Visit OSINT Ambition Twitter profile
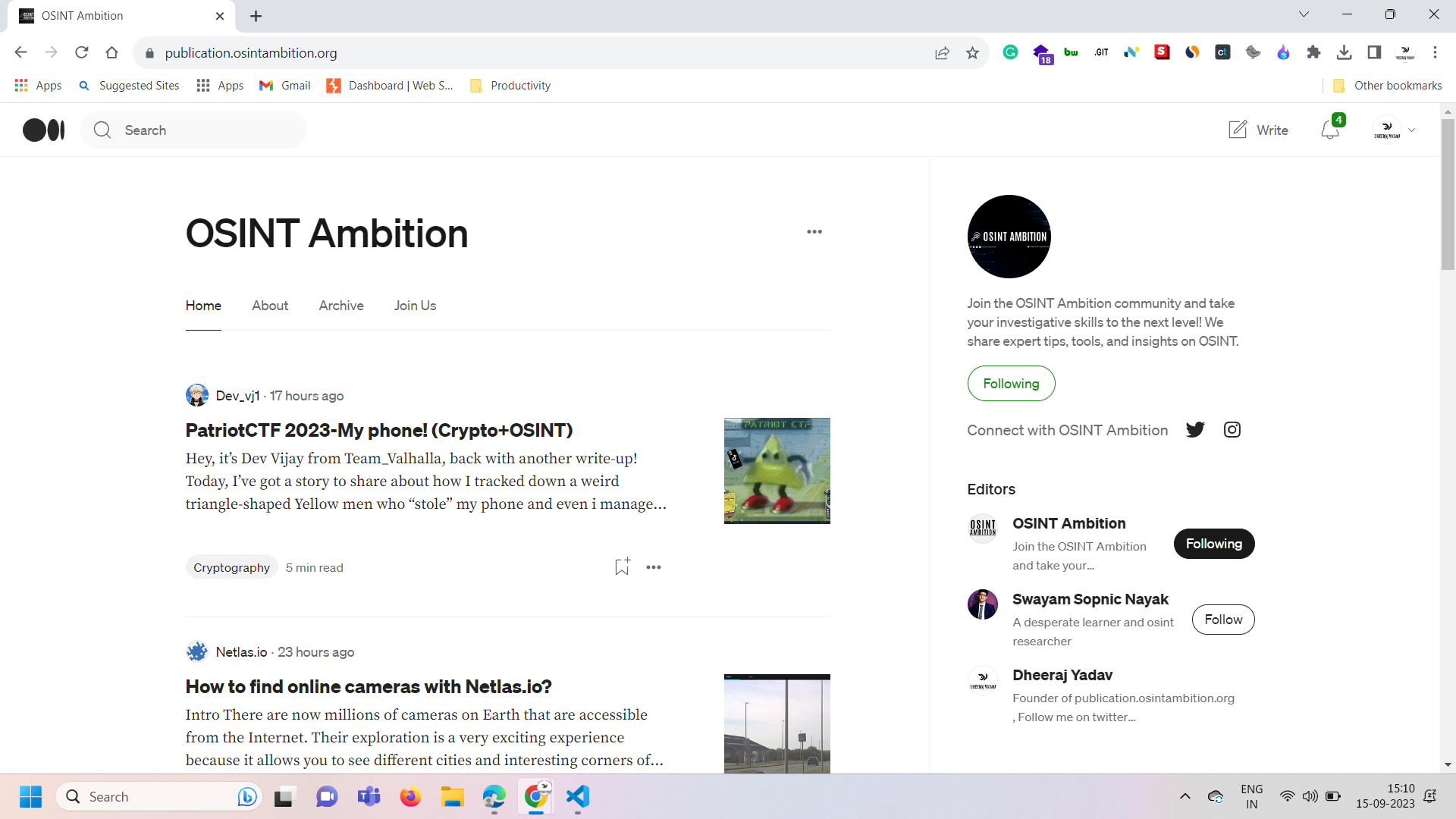 pos(1195,430)
